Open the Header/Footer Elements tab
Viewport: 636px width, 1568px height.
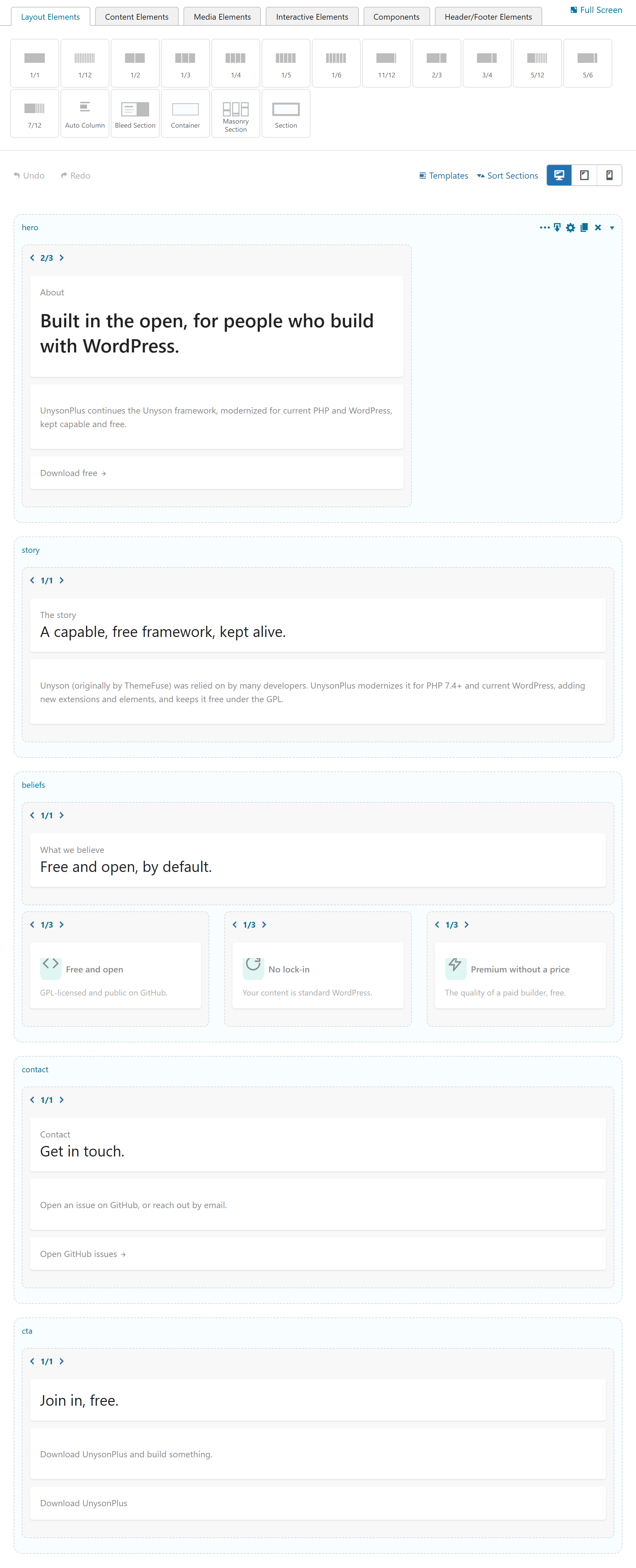pyautogui.click(x=489, y=16)
